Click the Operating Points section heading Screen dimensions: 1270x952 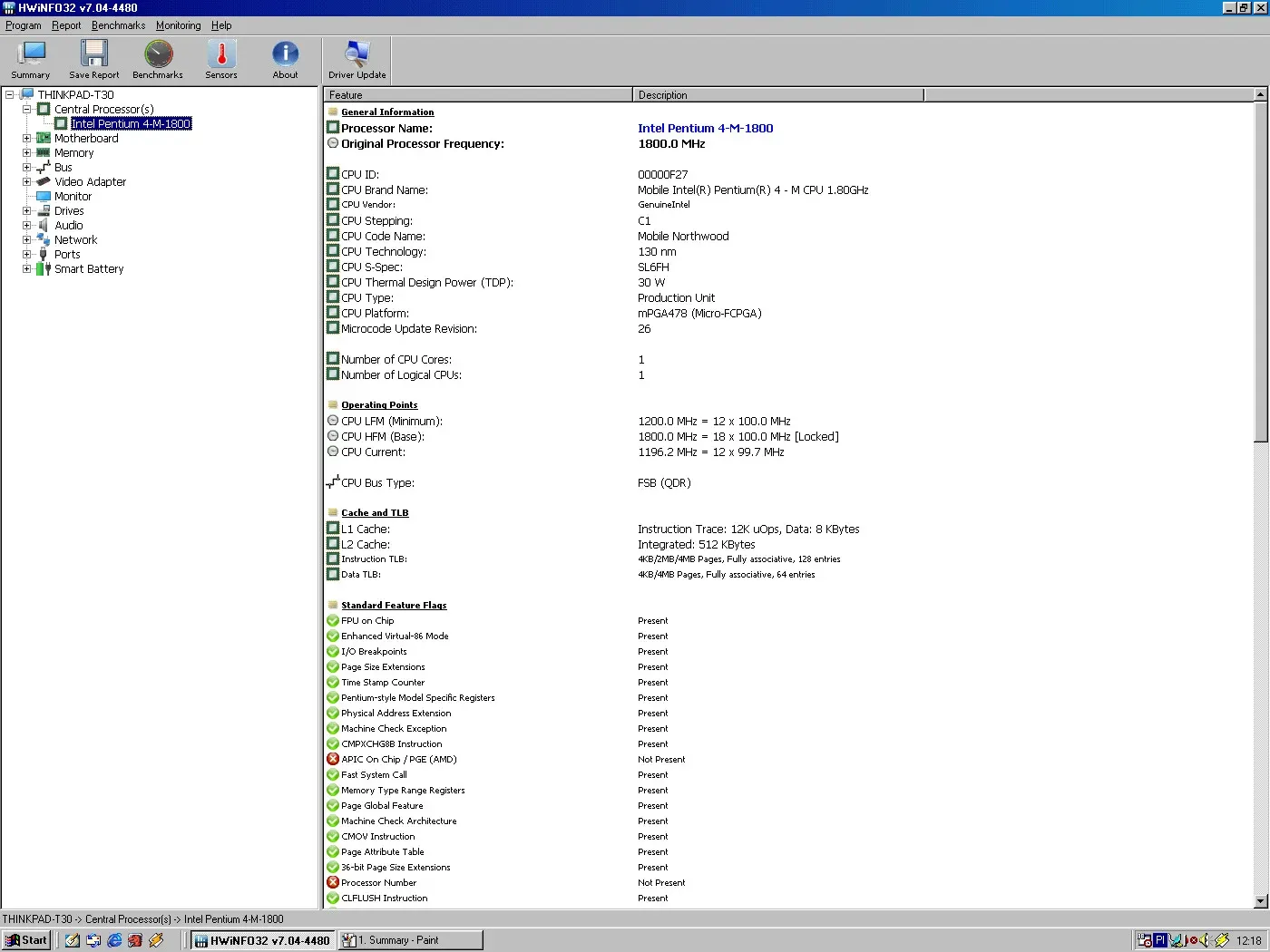tap(379, 405)
